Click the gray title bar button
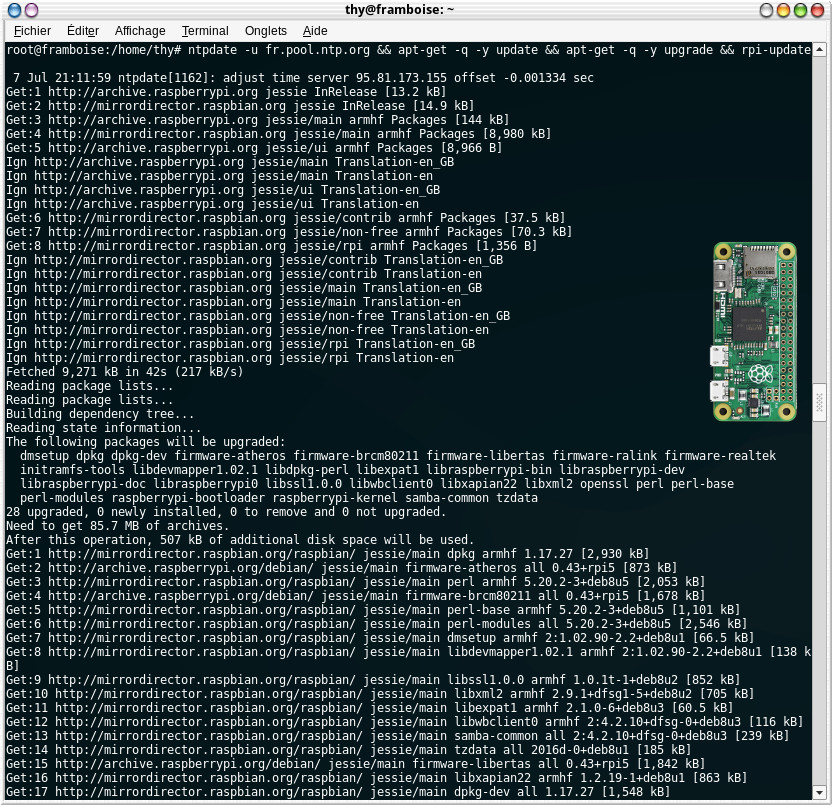 point(767,10)
